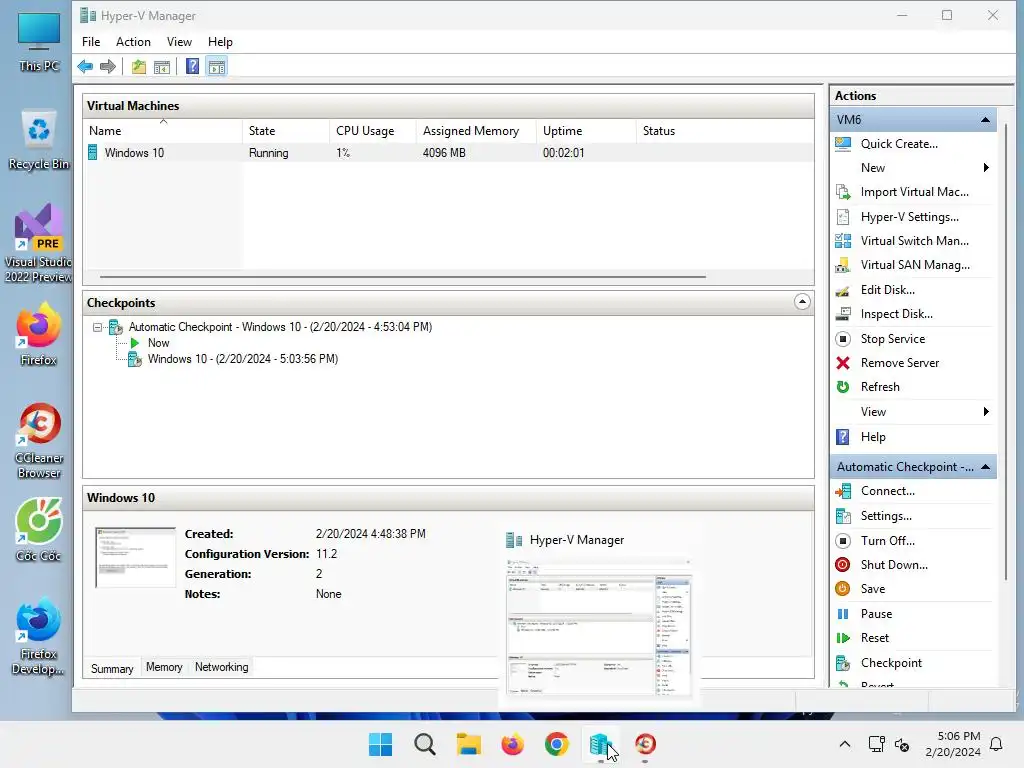Click the Checkpoint icon in Actions
Screen dimensions: 1024x768
[x=843, y=663]
